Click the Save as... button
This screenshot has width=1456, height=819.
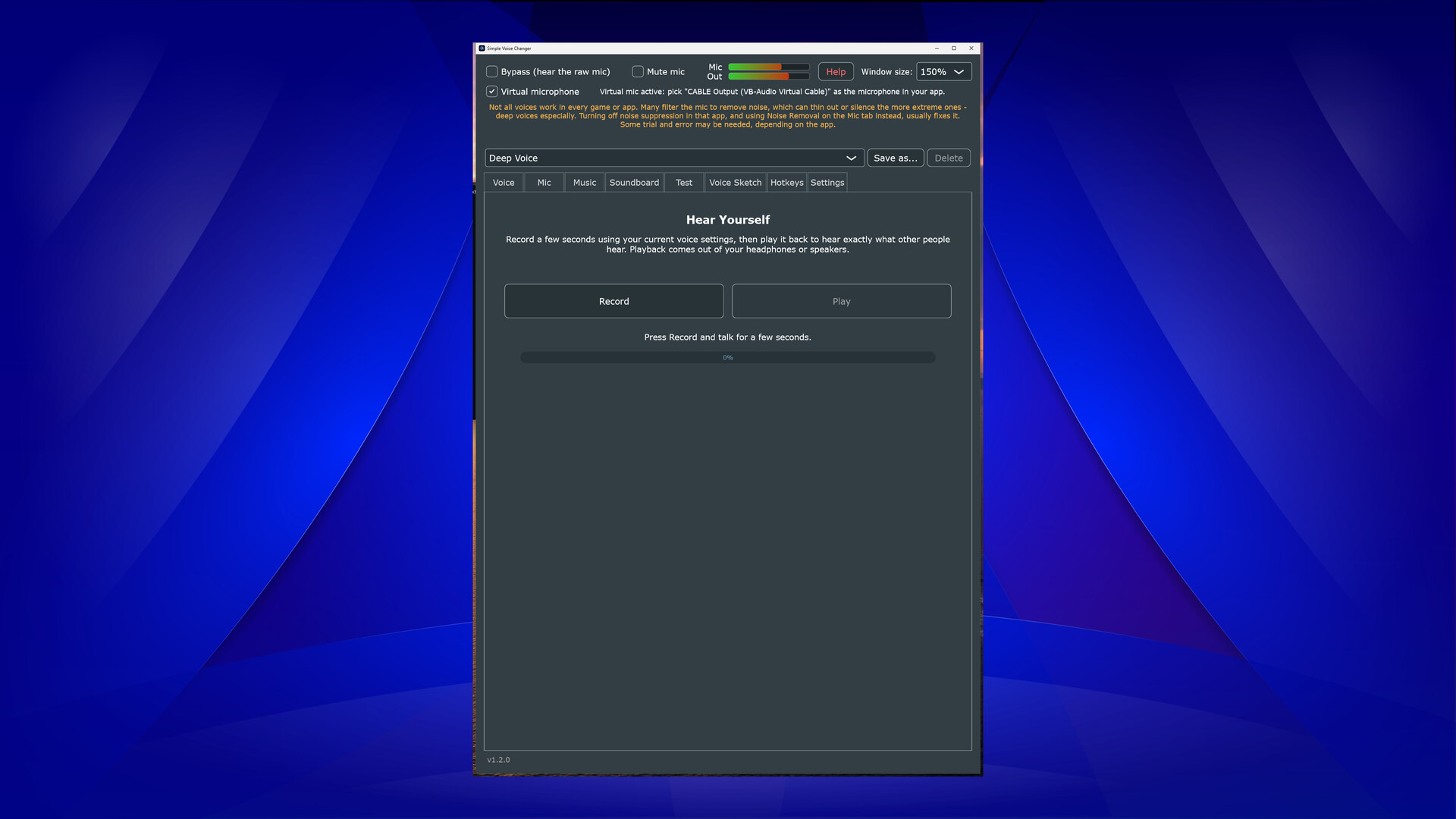coord(896,158)
